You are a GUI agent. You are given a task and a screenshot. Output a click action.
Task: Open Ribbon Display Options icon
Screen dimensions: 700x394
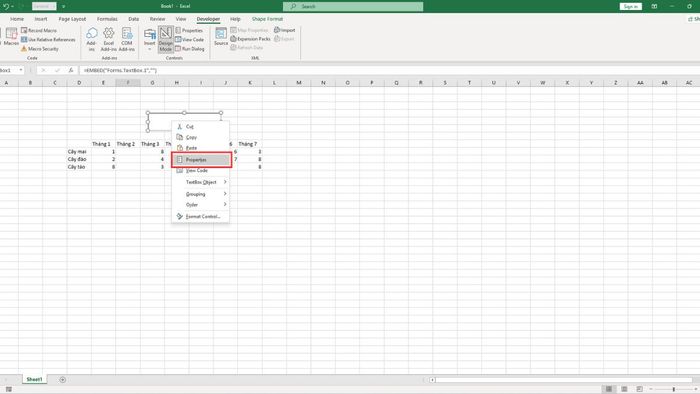654,6
